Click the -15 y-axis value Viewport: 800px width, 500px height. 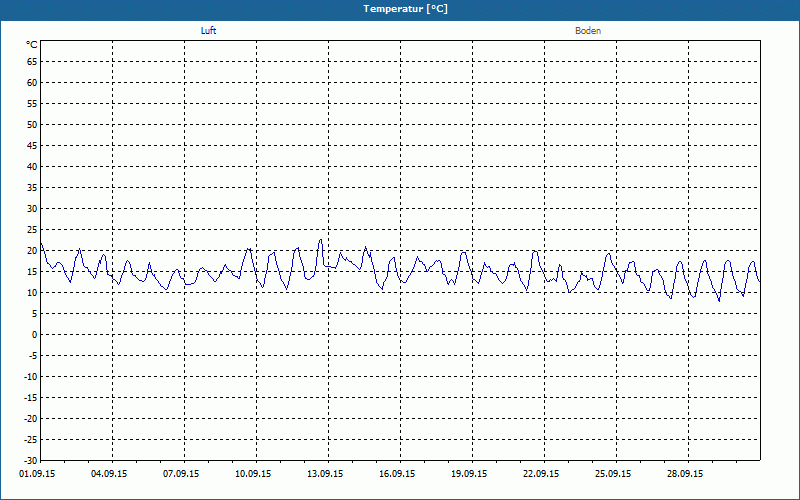31,397
